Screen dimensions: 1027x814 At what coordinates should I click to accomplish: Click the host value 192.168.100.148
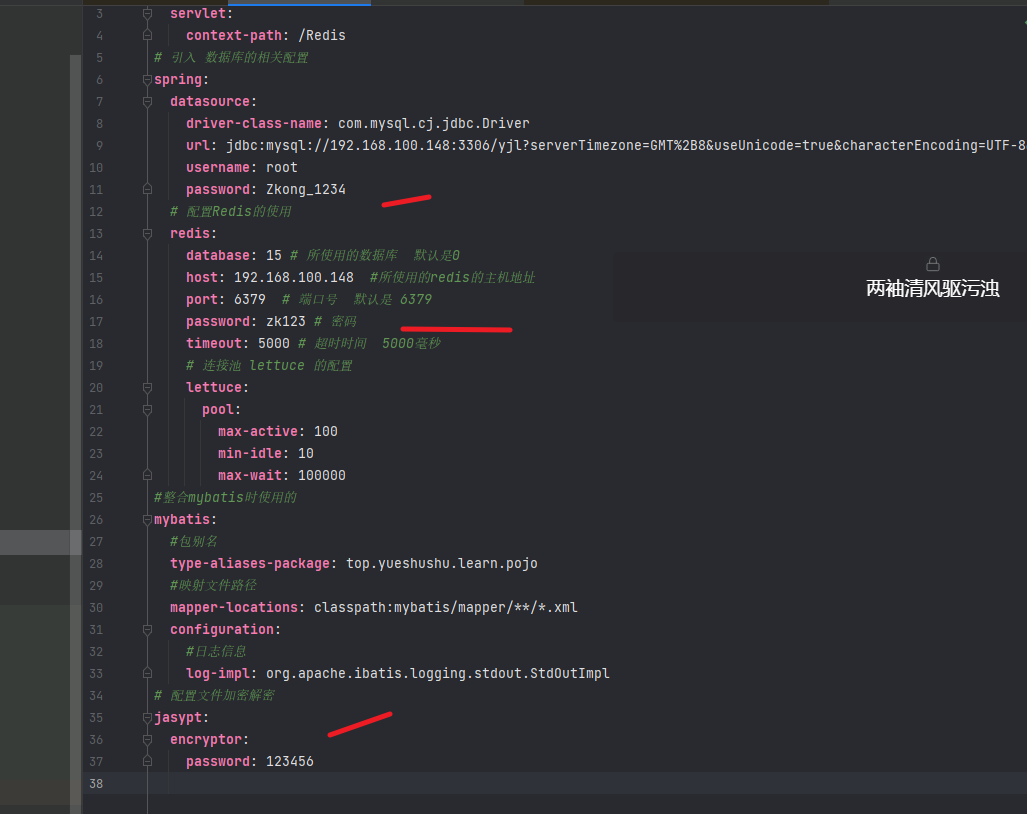293,278
